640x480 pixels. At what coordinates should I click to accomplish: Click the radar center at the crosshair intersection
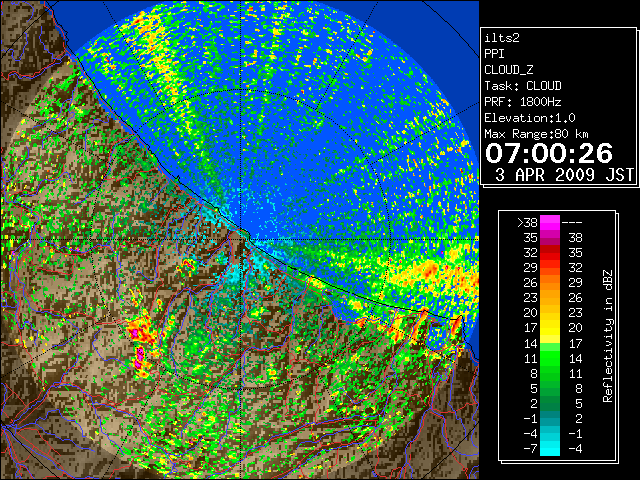coord(241,239)
